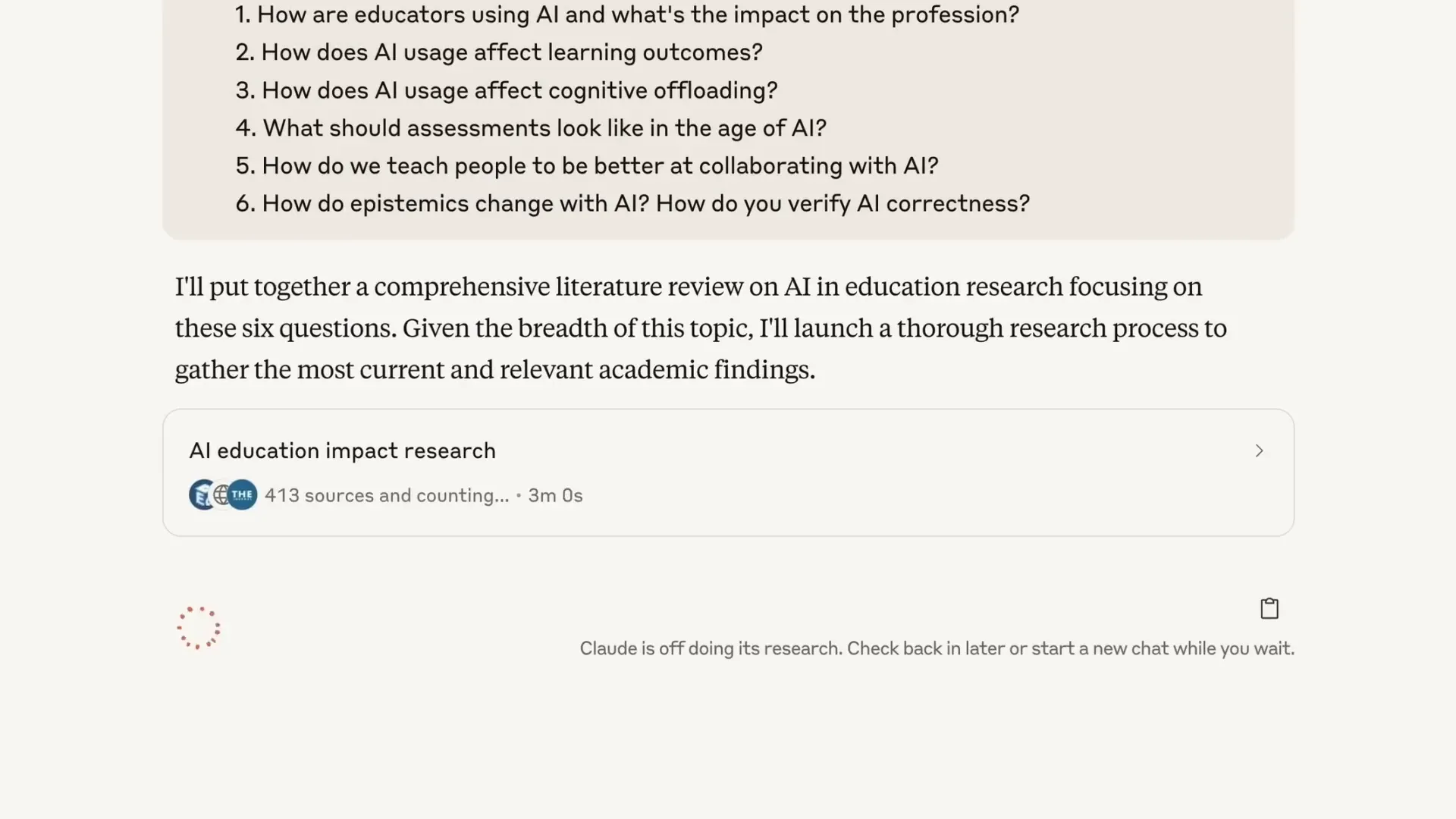Click the sentence 'gather the most current' findings
This screenshot has width=1456, height=819.
point(495,369)
